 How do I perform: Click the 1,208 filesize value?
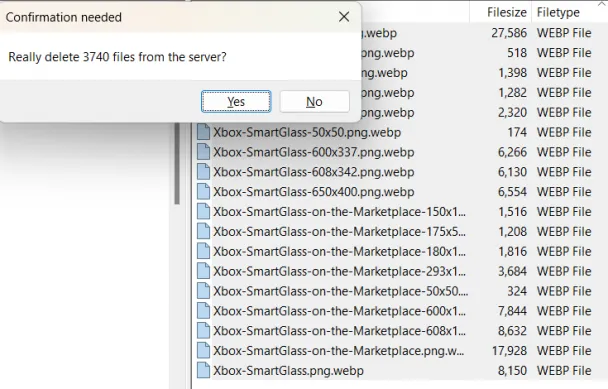[512, 232]
